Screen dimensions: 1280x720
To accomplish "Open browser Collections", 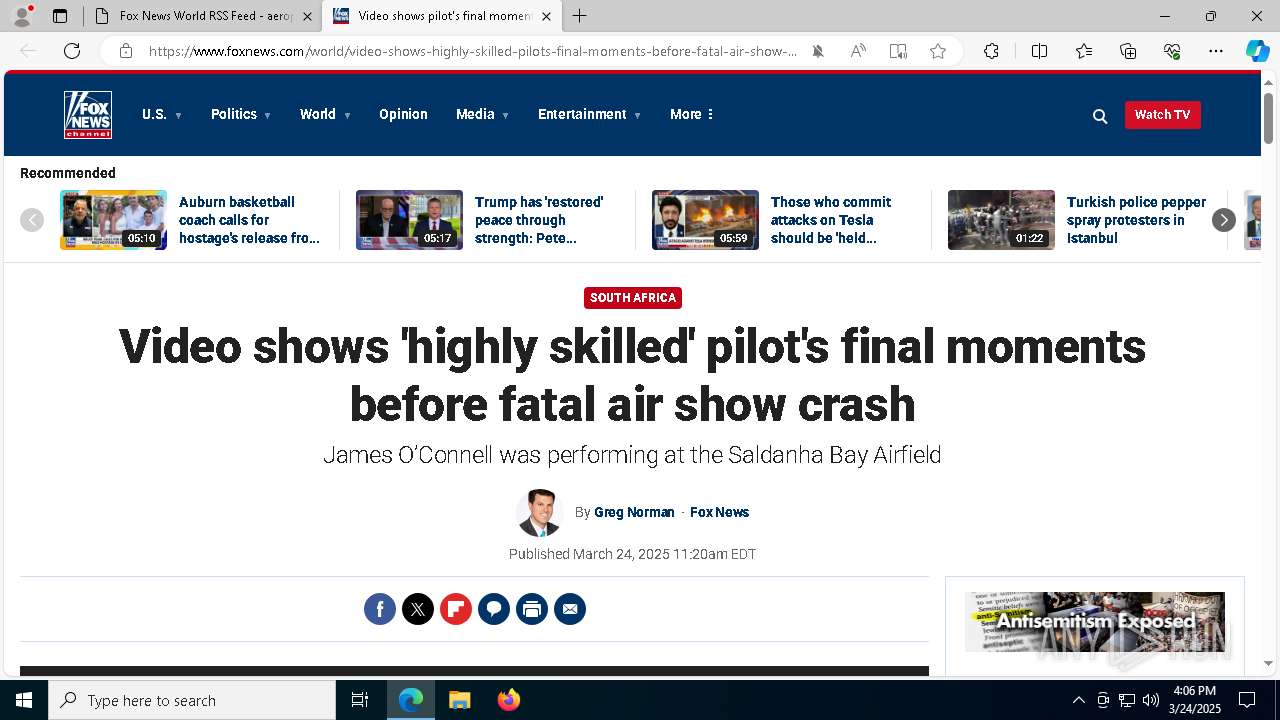I will click(x=1128, y=51).
